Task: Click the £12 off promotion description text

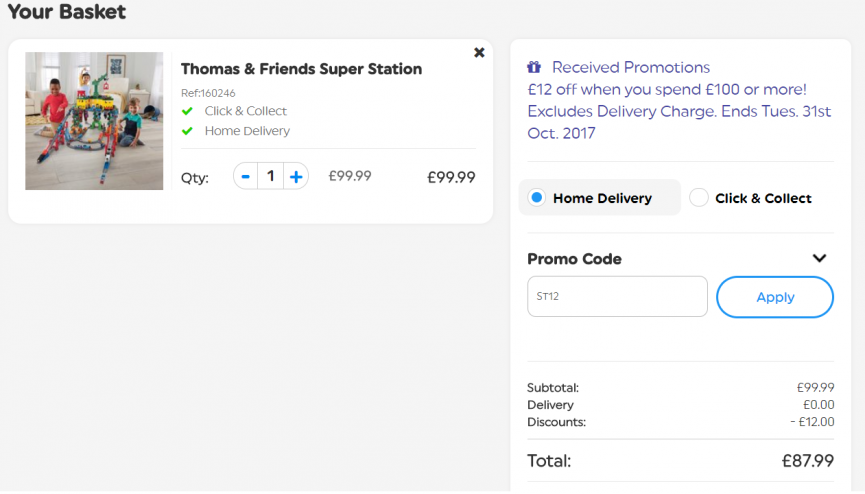Action: 679,111
